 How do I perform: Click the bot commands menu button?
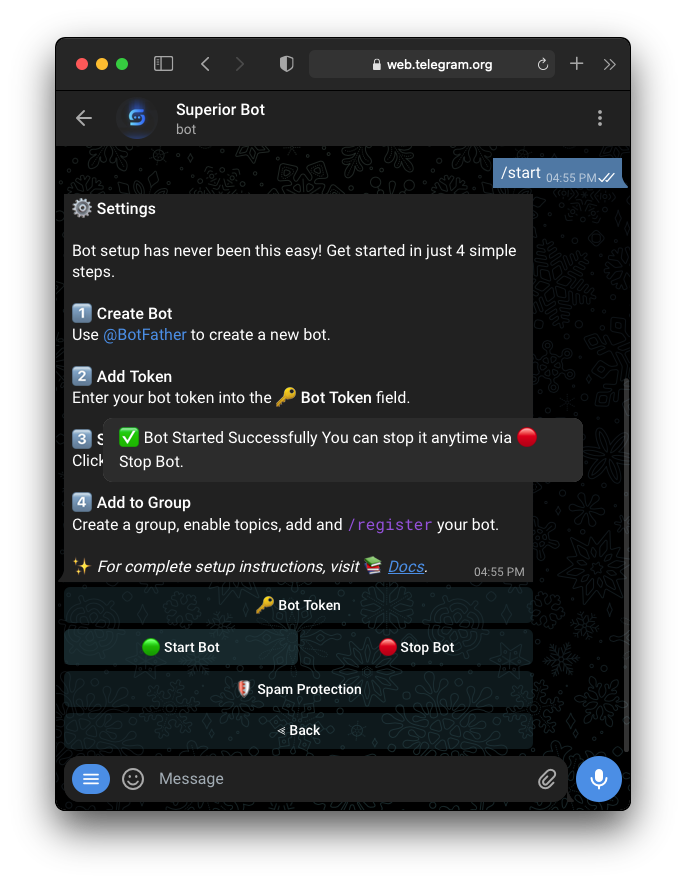91,779
